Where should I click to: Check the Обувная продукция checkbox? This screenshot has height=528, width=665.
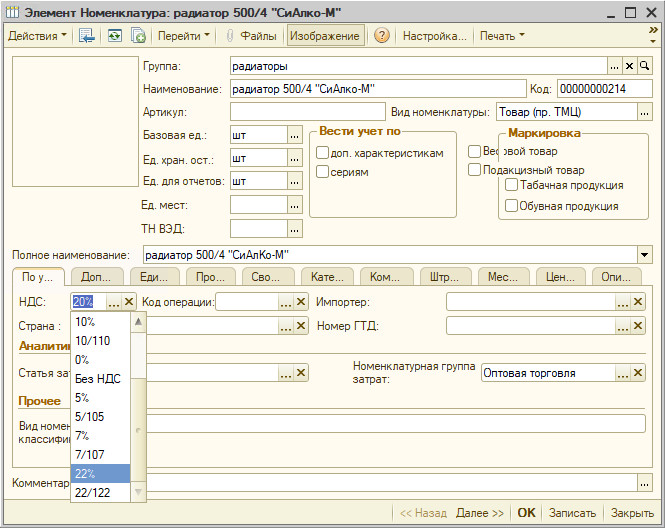click(512, 206)
